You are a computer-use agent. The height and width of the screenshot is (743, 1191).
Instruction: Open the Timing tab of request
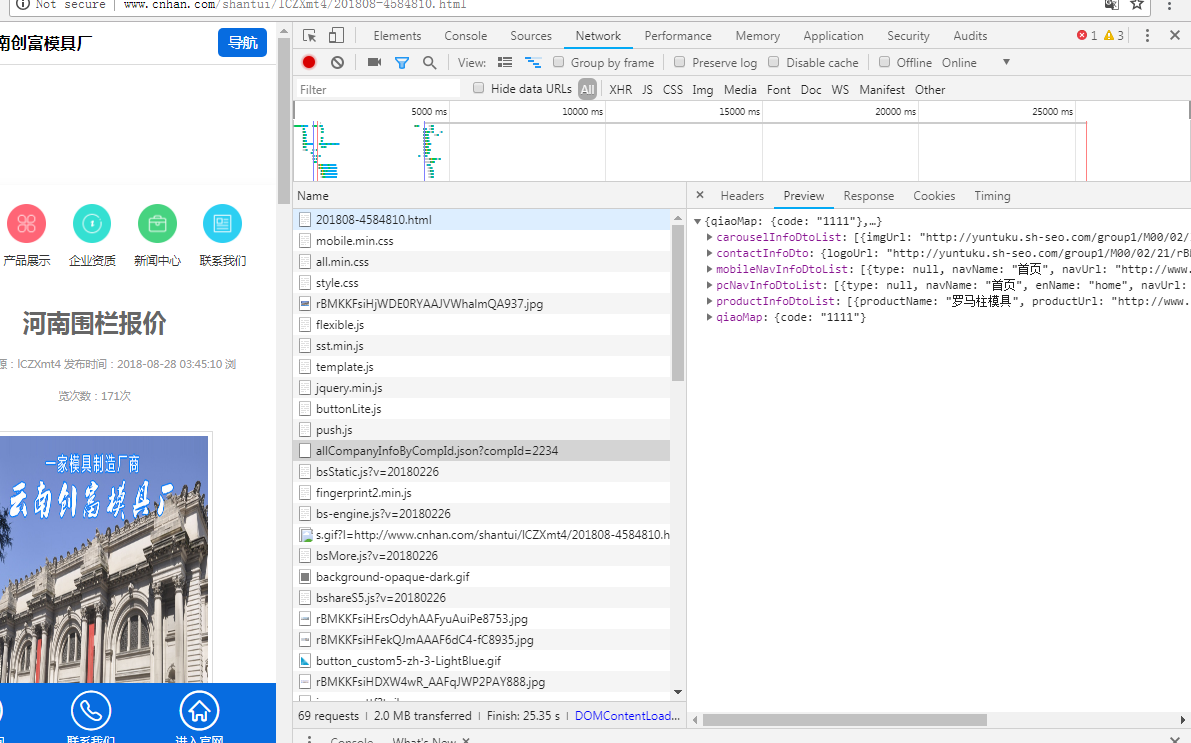(992, 196)
